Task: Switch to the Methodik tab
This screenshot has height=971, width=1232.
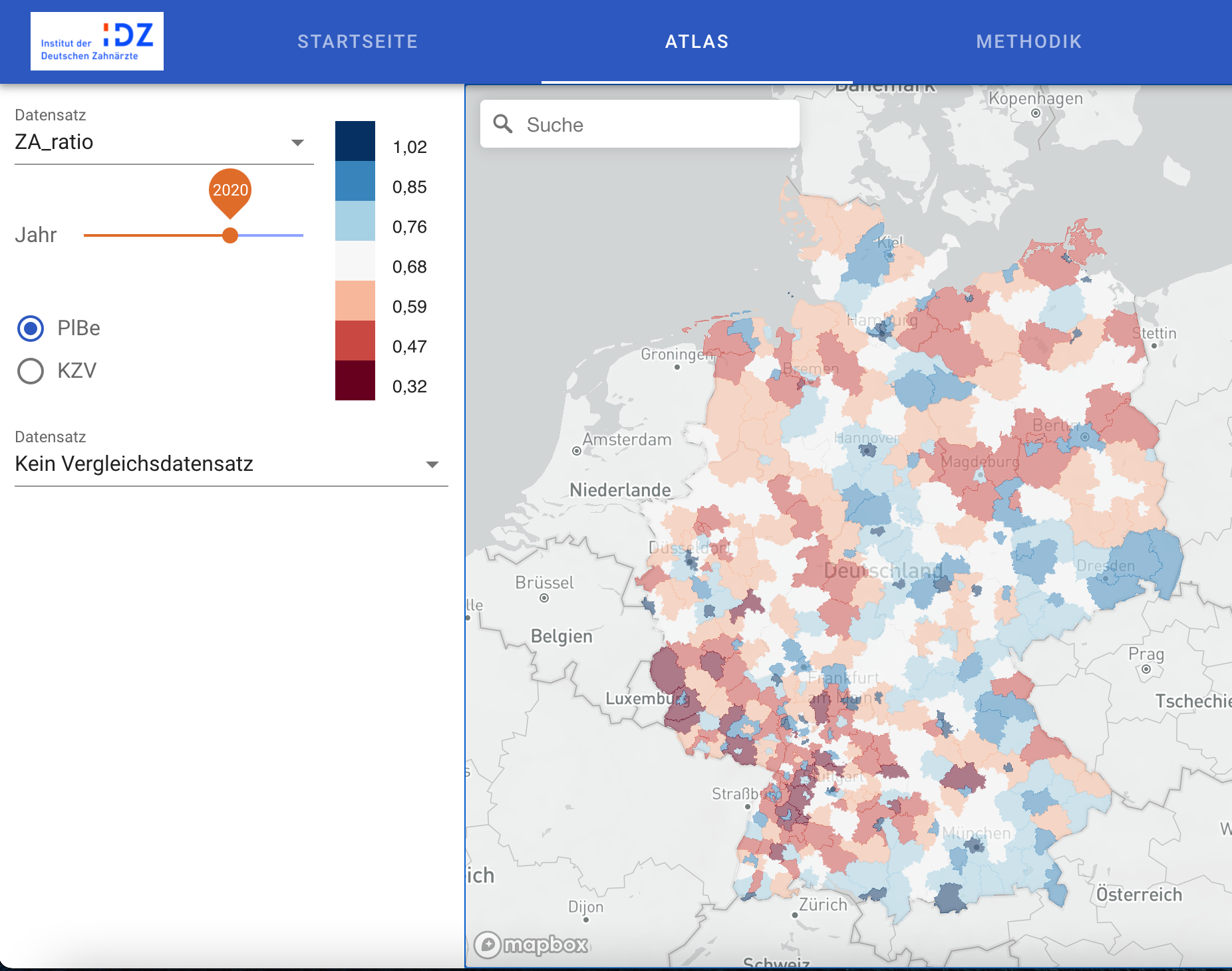Action: tap(1028, 42)
